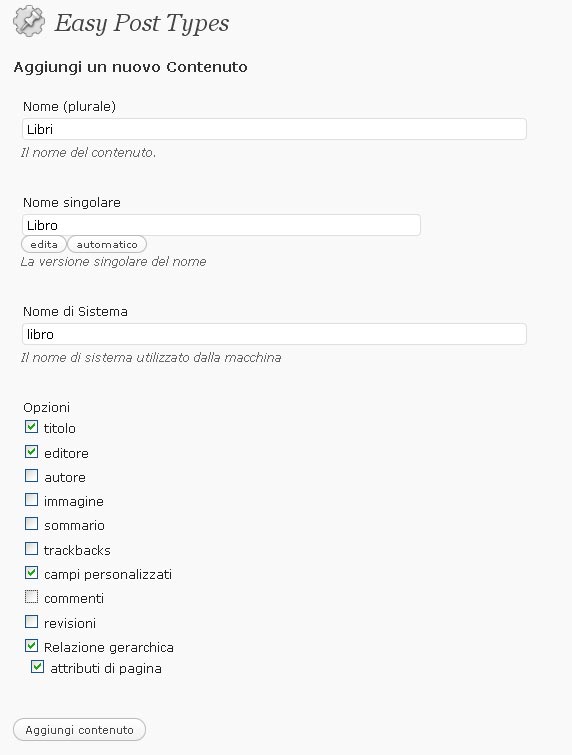This screenshot has width=572, height=755.
Task: Check the immagine option
Action: (31, 500)
